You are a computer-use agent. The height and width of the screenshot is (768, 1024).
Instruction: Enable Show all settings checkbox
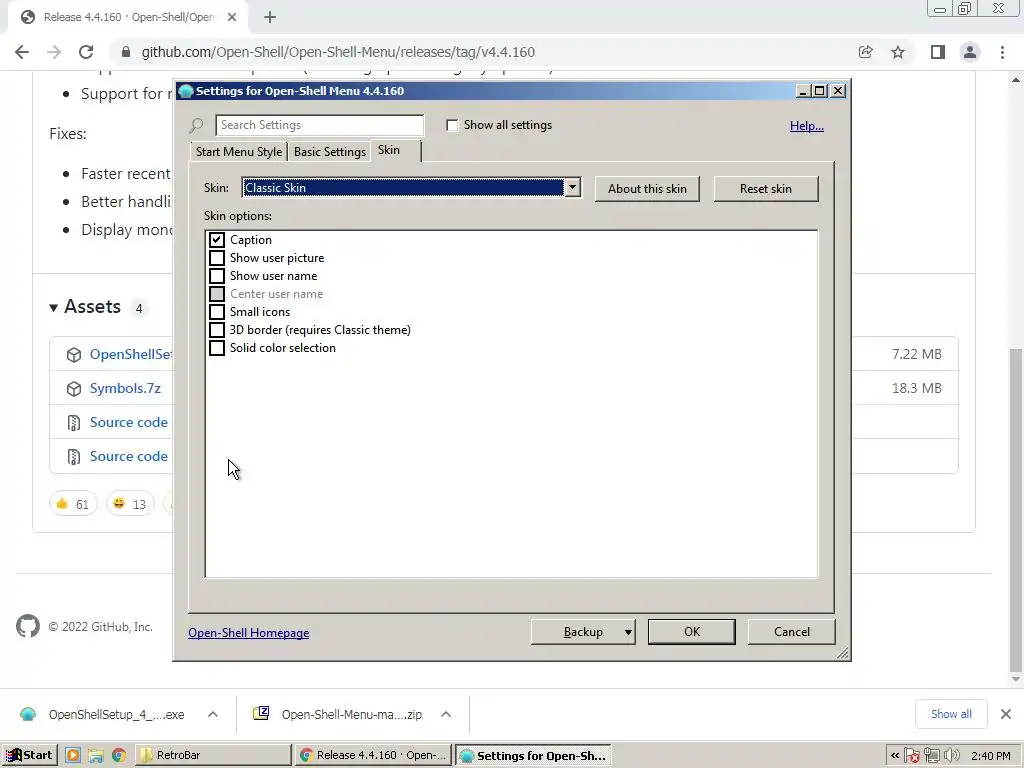coord(452,125)
